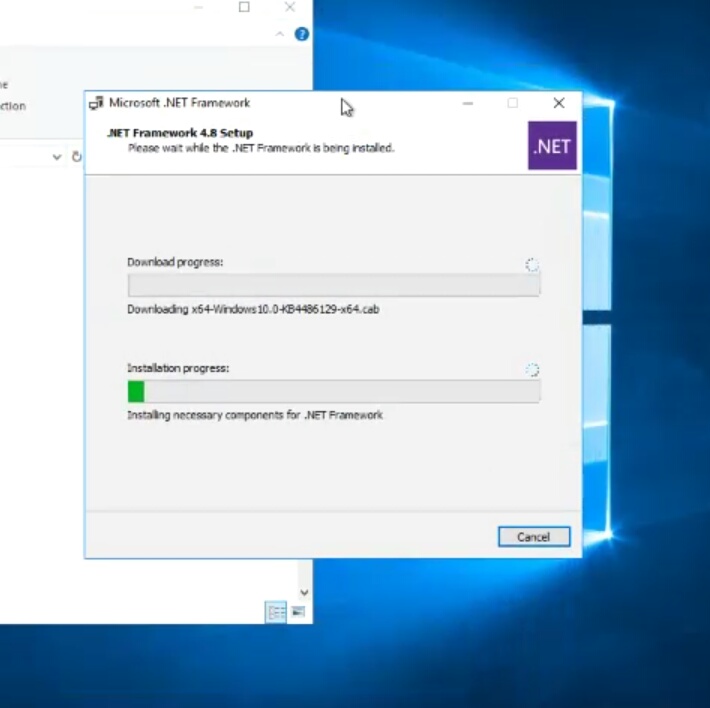Viewport: 710px width, 708px height.
Task: Click the scroll-down arrow in File Explorer
Action: point(304,592)
